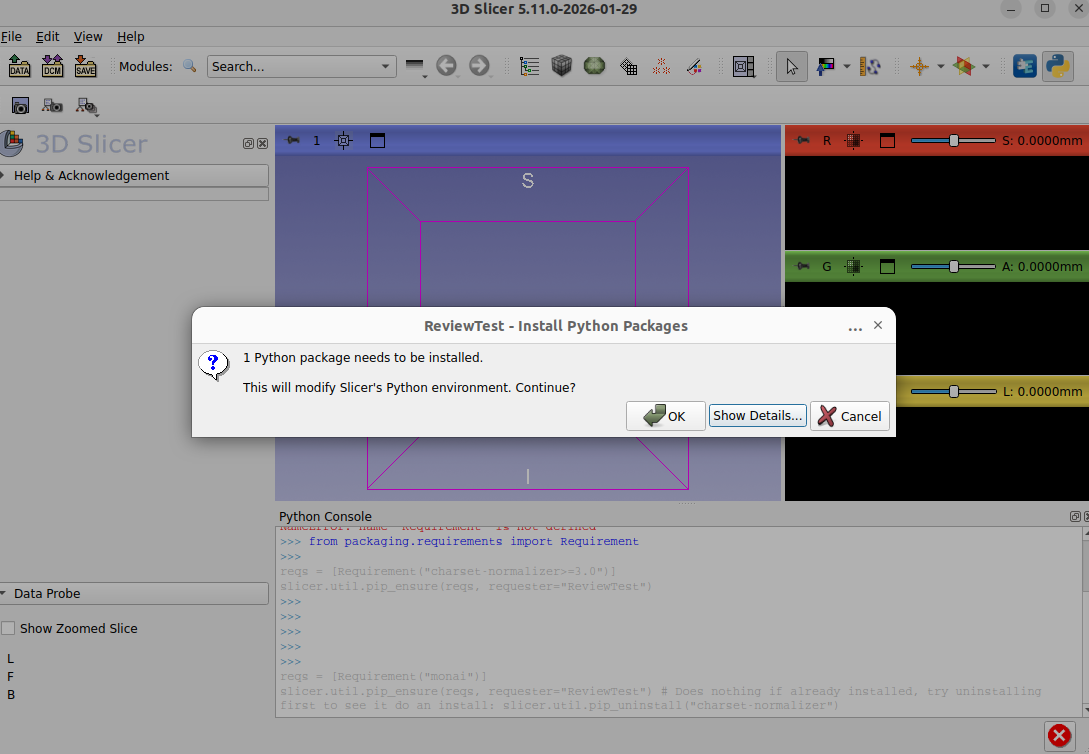
Task: Enable the Show Zoomed Slice checkbox
Action: click(9, 629)
